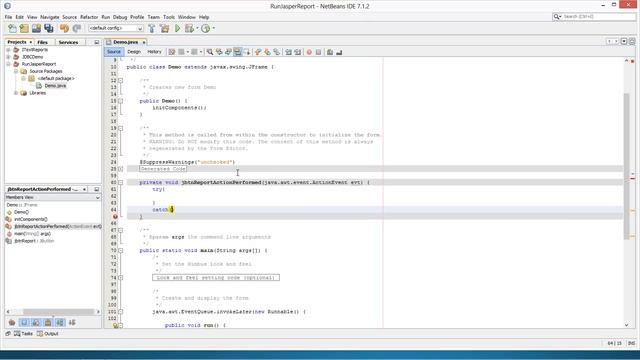This screenshot has width=640, height=360.
Task: Expand the ITextReports project node
Action: [8, 50]
